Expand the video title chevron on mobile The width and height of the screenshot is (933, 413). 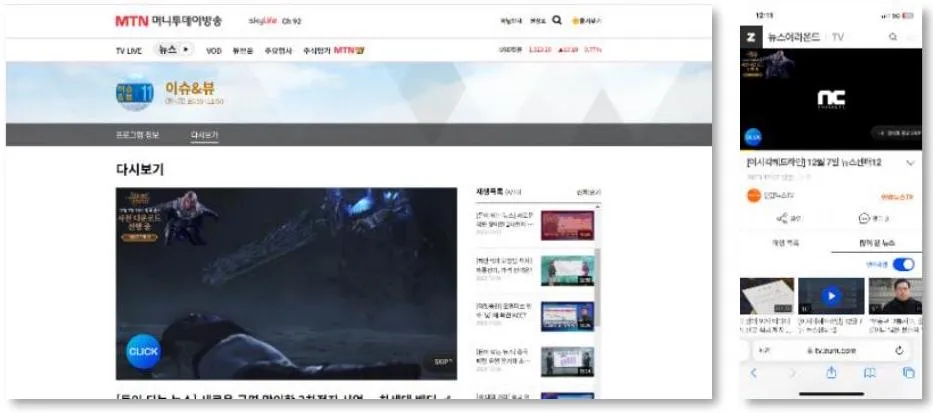pos(910,163)
